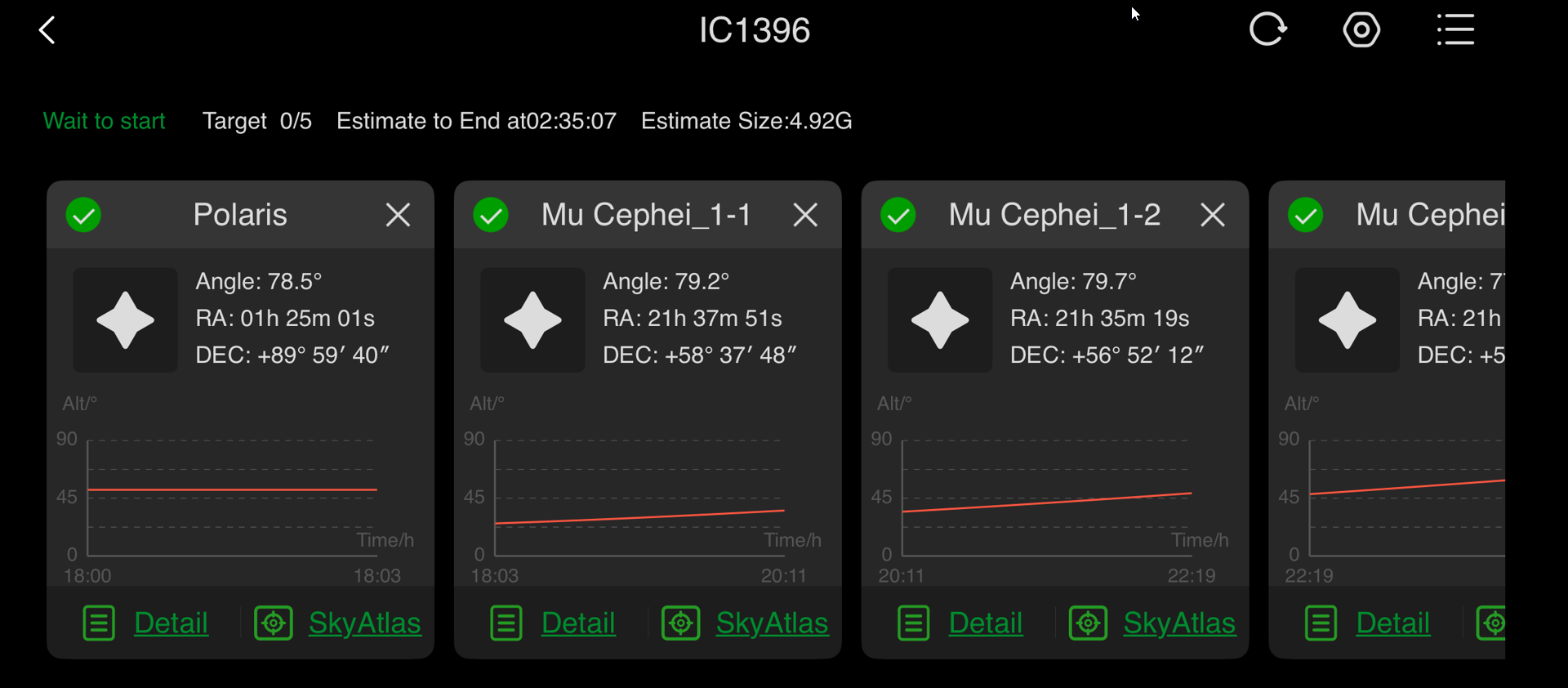Open the target settings ring icon
The image size is (1568, 688).
tap(1361, 30)
